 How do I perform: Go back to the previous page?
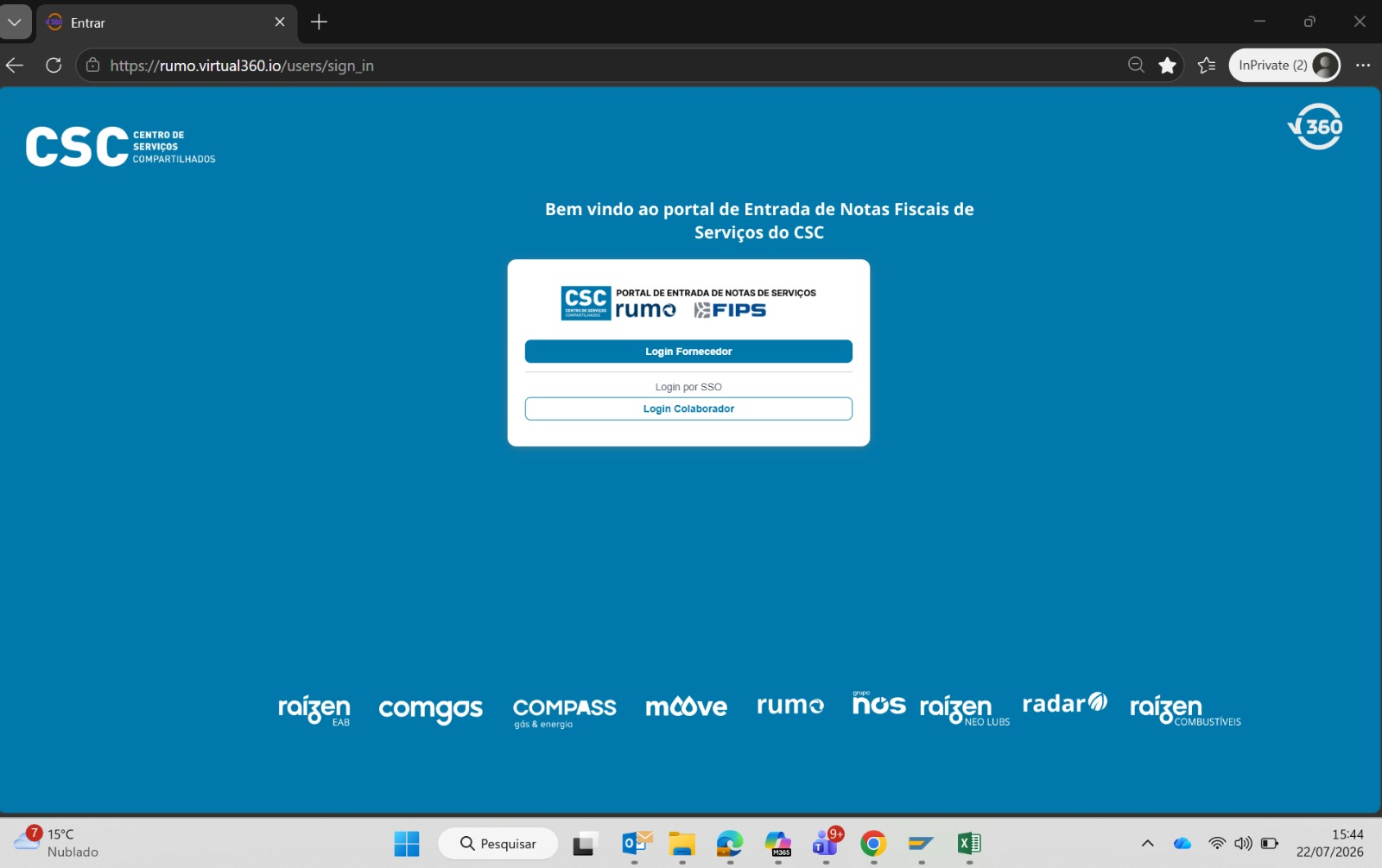[x=15, y=66]
